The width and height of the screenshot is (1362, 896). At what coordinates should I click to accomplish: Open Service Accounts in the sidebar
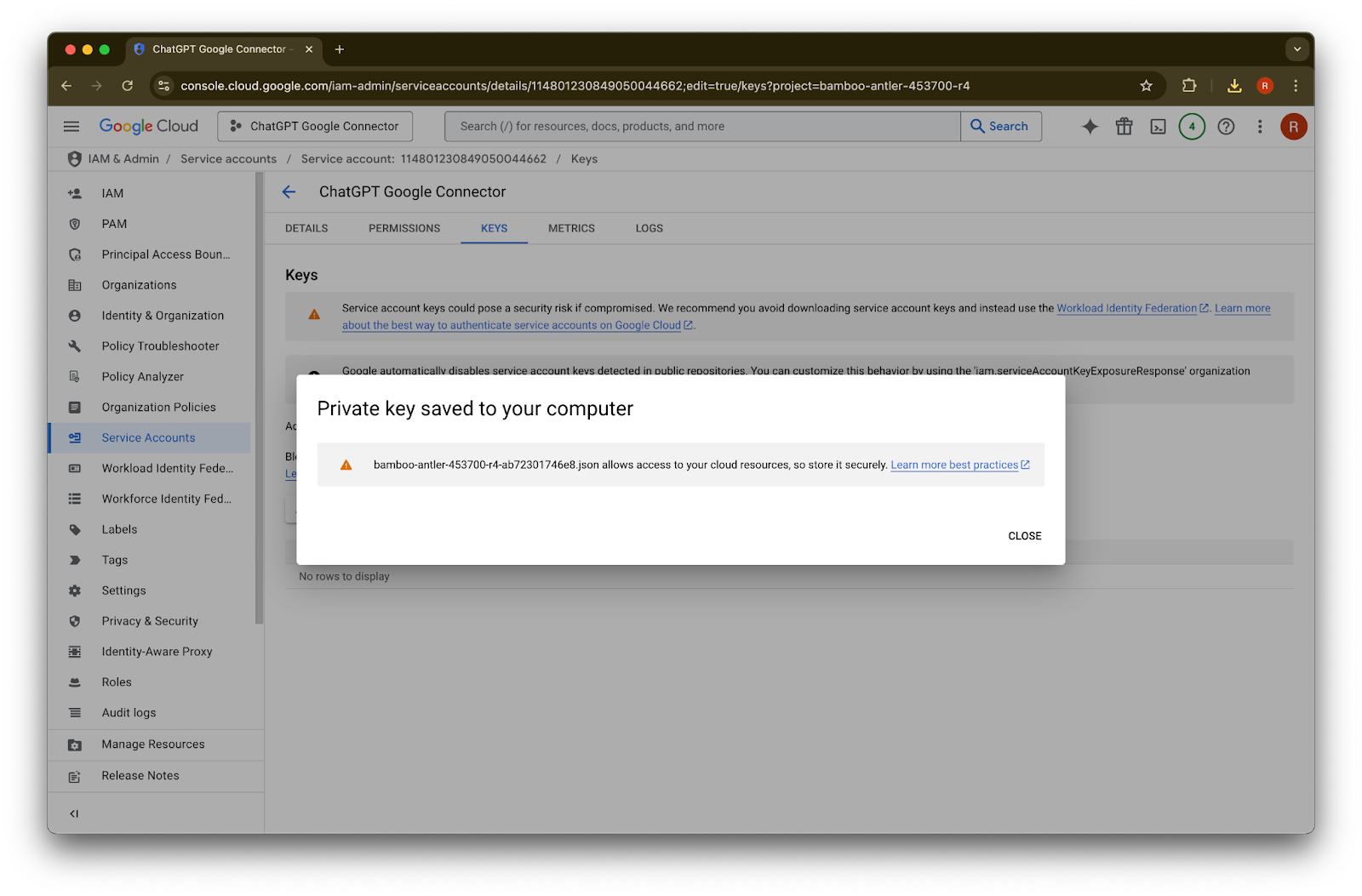point(150,438)
